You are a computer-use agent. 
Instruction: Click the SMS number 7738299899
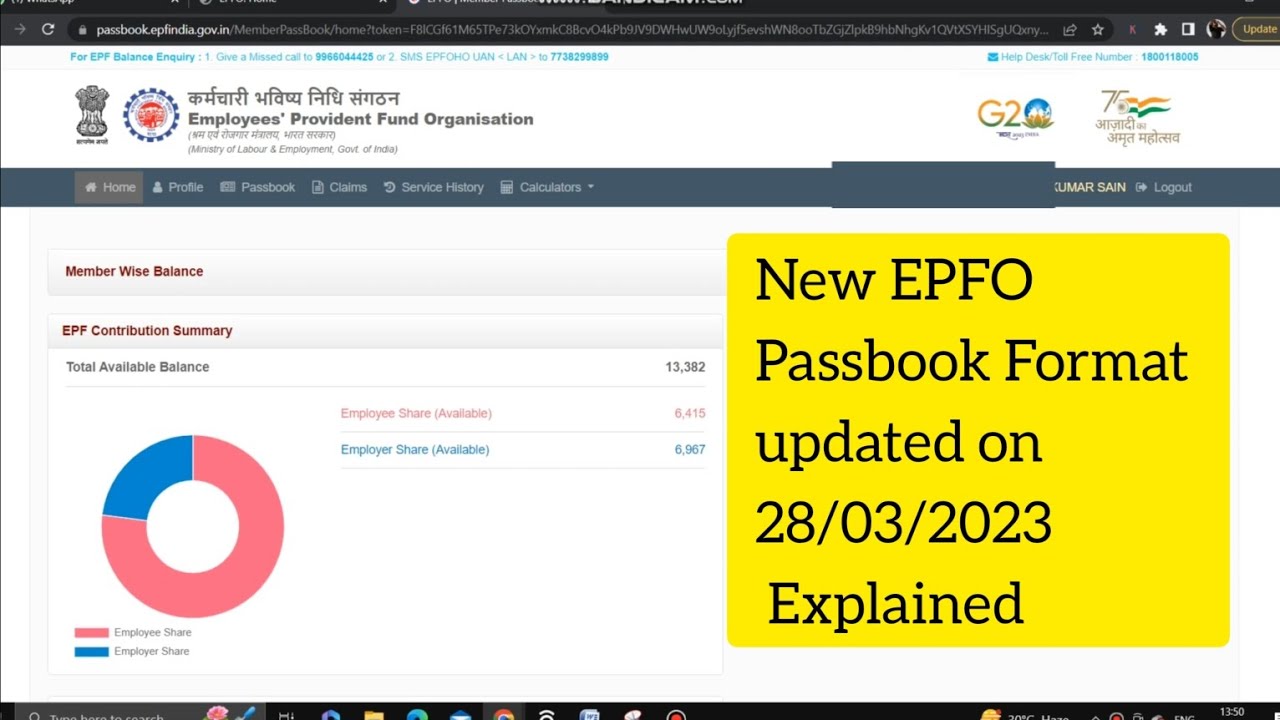click(x=579, y=57)
